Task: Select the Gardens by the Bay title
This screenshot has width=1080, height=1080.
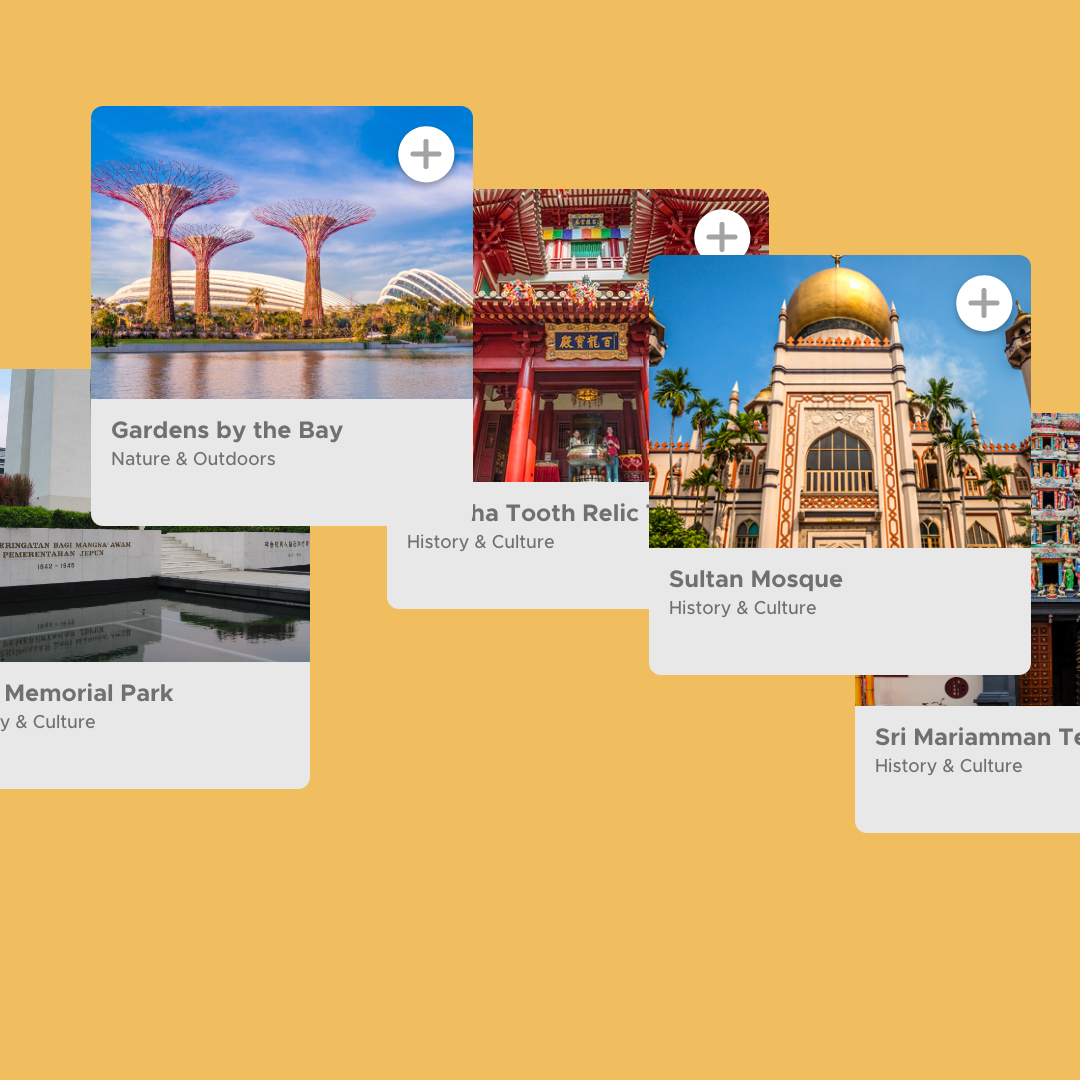Action: (x=228, y=430)
